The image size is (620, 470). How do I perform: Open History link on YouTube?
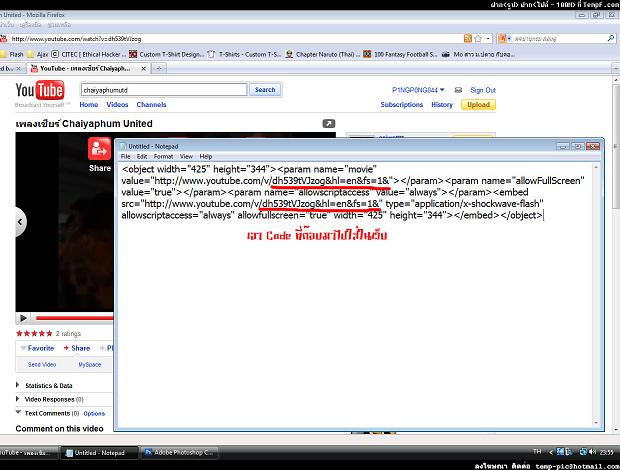point(442,105)
